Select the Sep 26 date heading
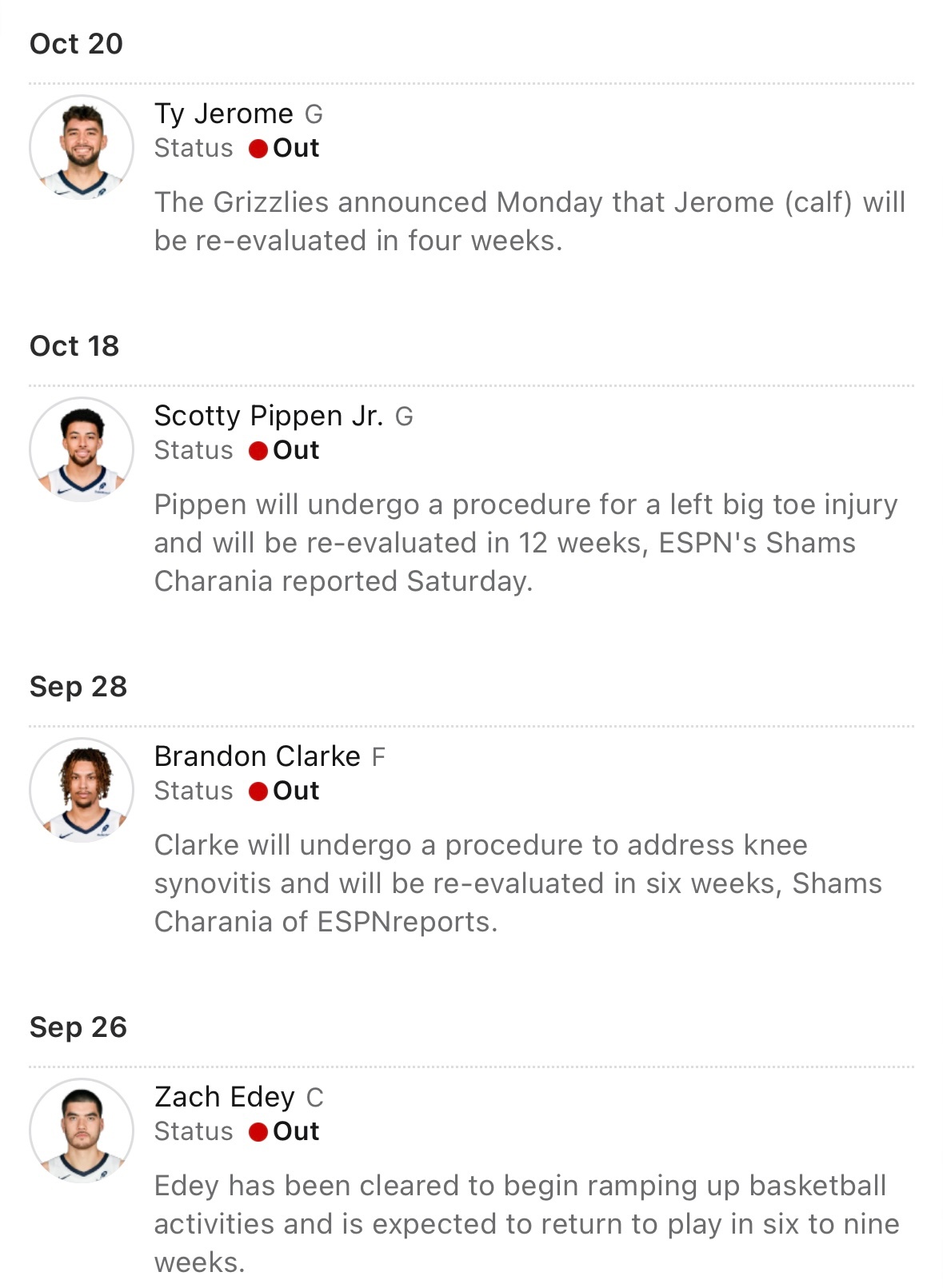Screen dimensions: 943x1288 pos(78,1027)
